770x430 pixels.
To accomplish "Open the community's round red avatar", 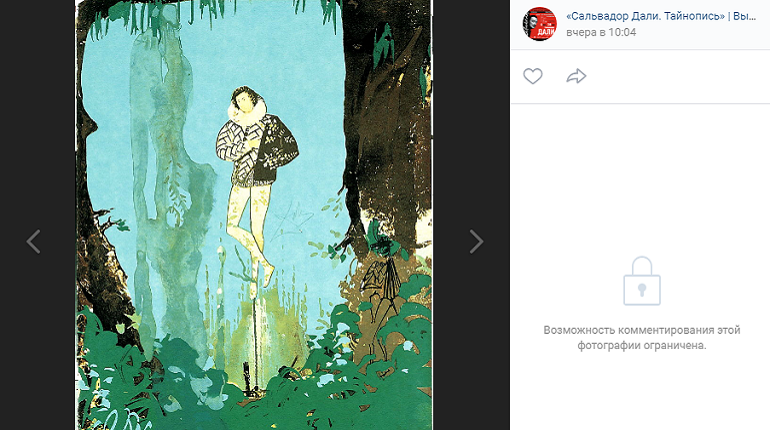I will tap(539, 24).
